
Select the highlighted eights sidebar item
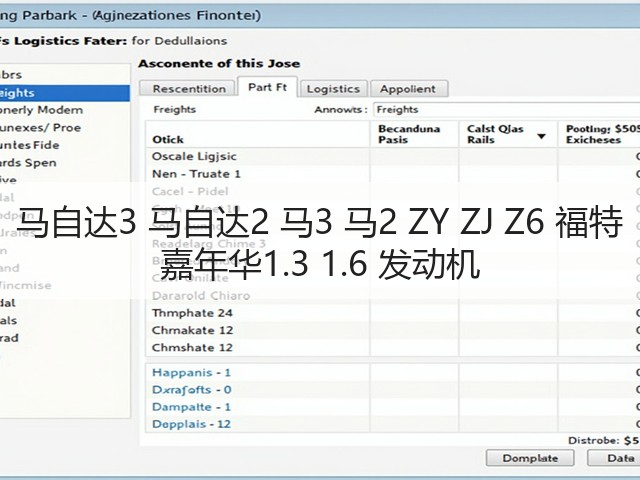(x=64, y=93)
